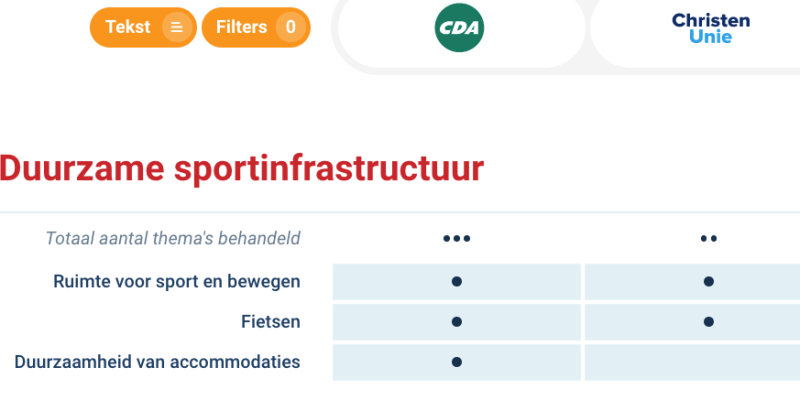Click CDA dot in Fietsen row
This screenshot has width=800, height=400.
pos(457,322)
